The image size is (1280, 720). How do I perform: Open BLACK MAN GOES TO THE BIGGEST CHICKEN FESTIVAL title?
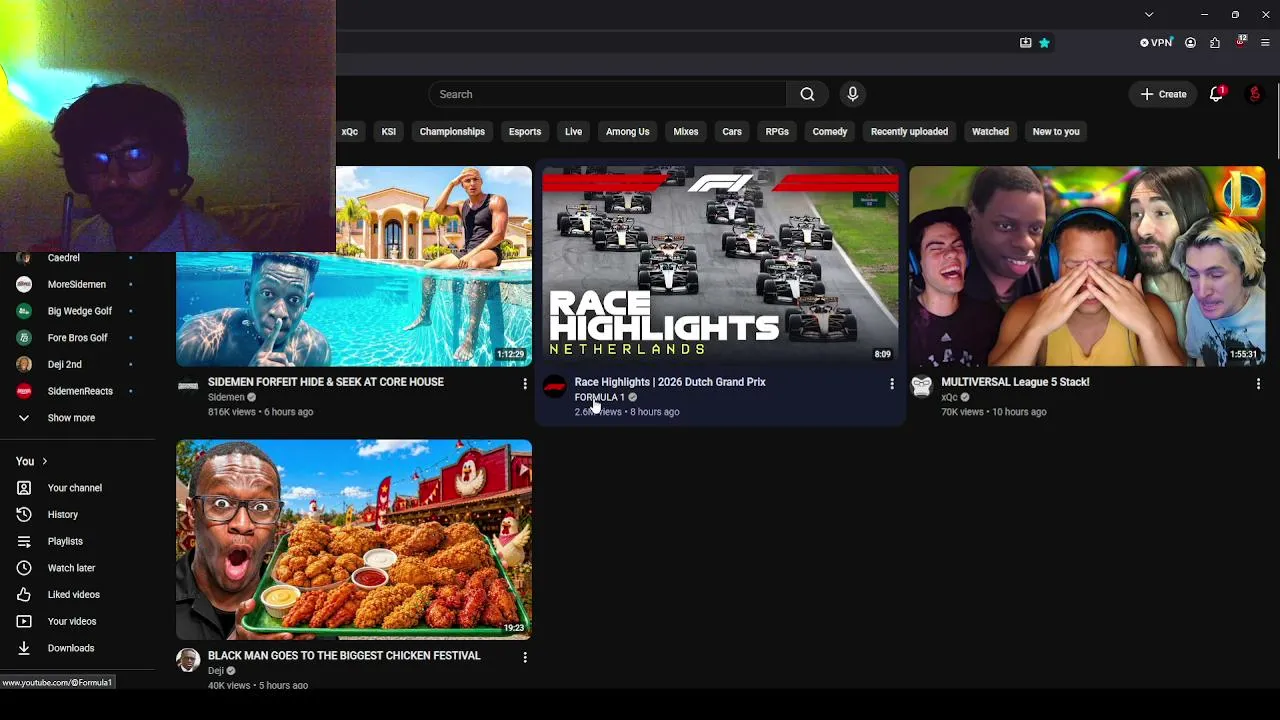[x=344, y=656]
